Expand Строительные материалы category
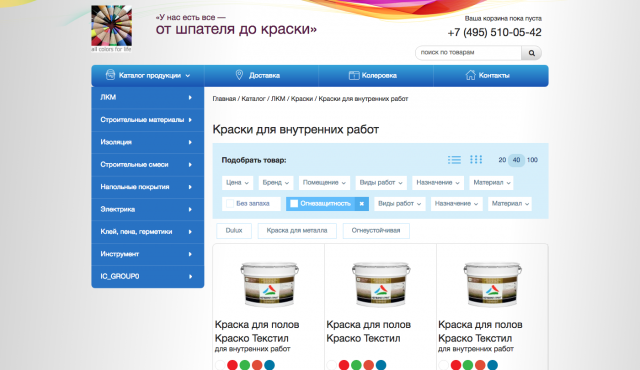640x370 pixels. [147, 120]
